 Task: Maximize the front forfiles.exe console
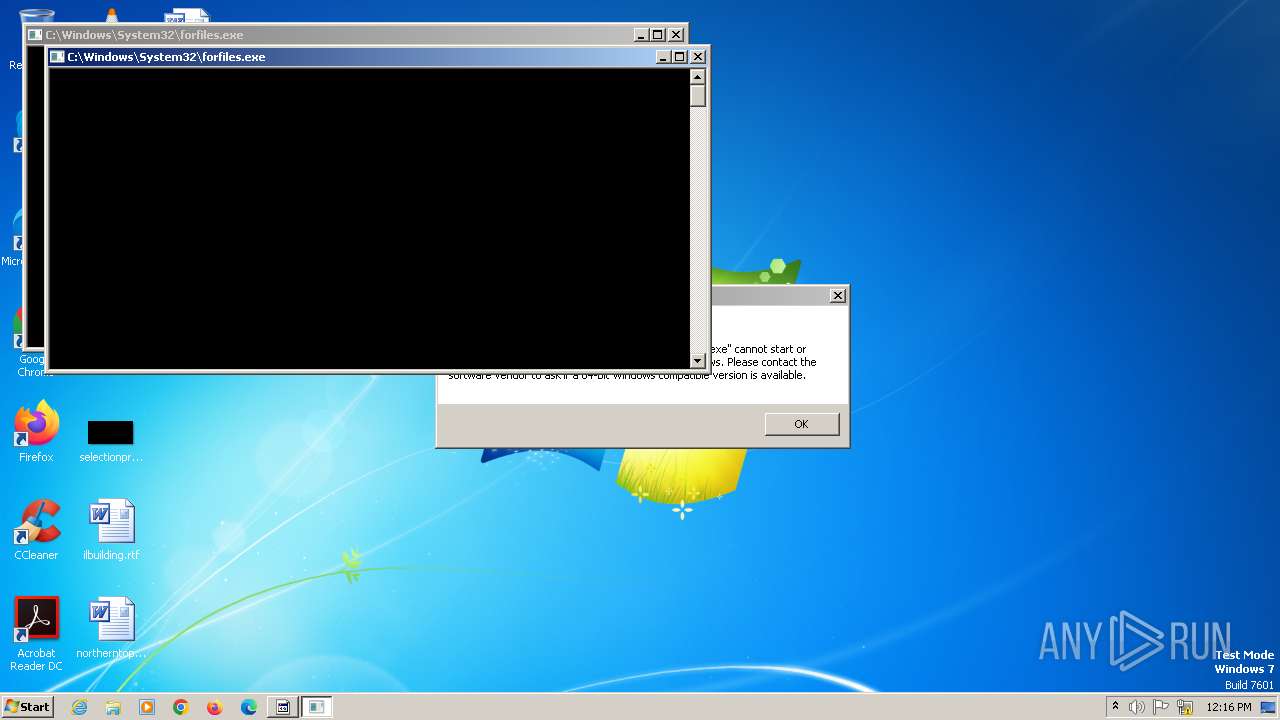click(x=680, y=57)
